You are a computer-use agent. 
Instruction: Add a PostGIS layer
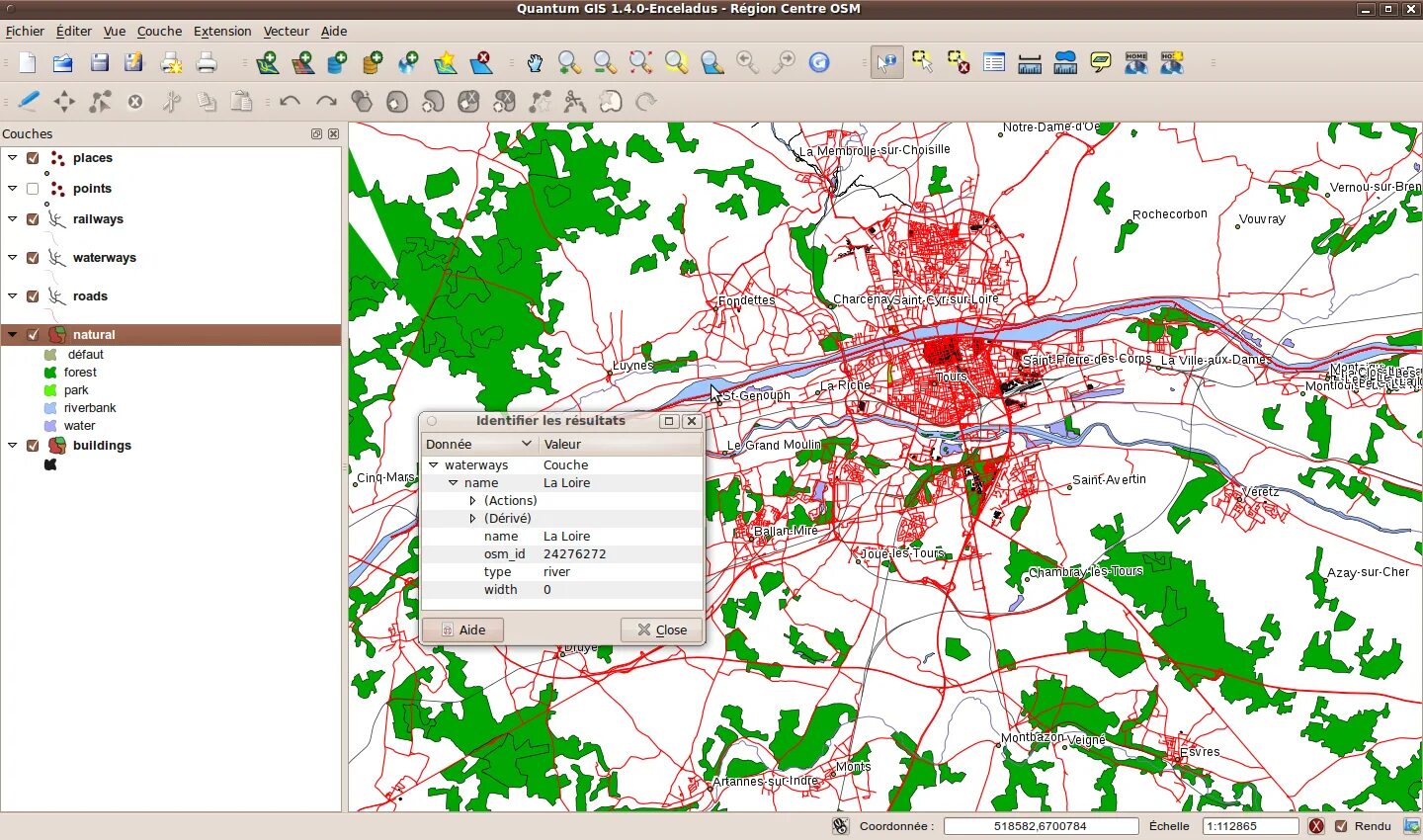tap(337, 63)
